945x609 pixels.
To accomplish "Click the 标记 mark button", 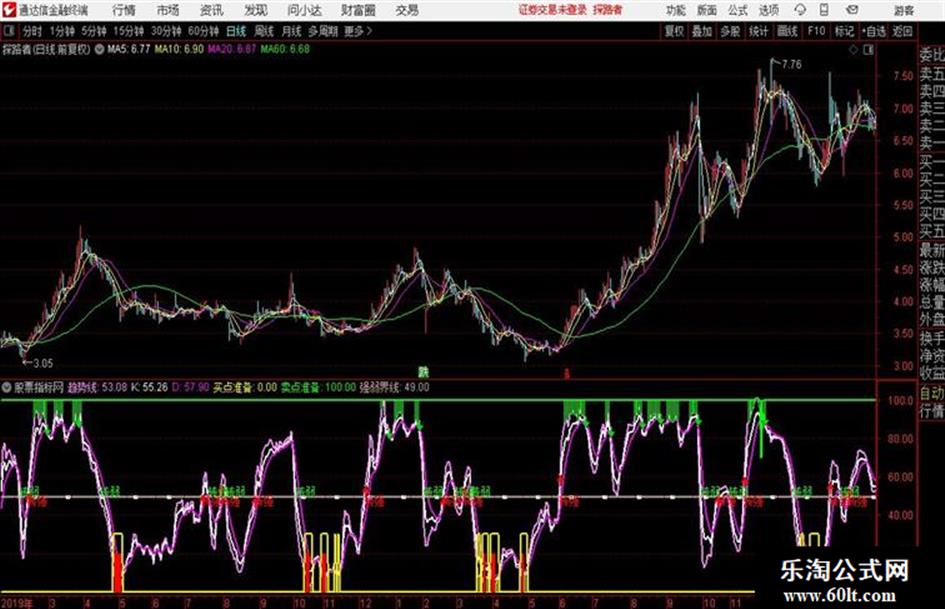I will pyautogui.click(x=844, y=31).
